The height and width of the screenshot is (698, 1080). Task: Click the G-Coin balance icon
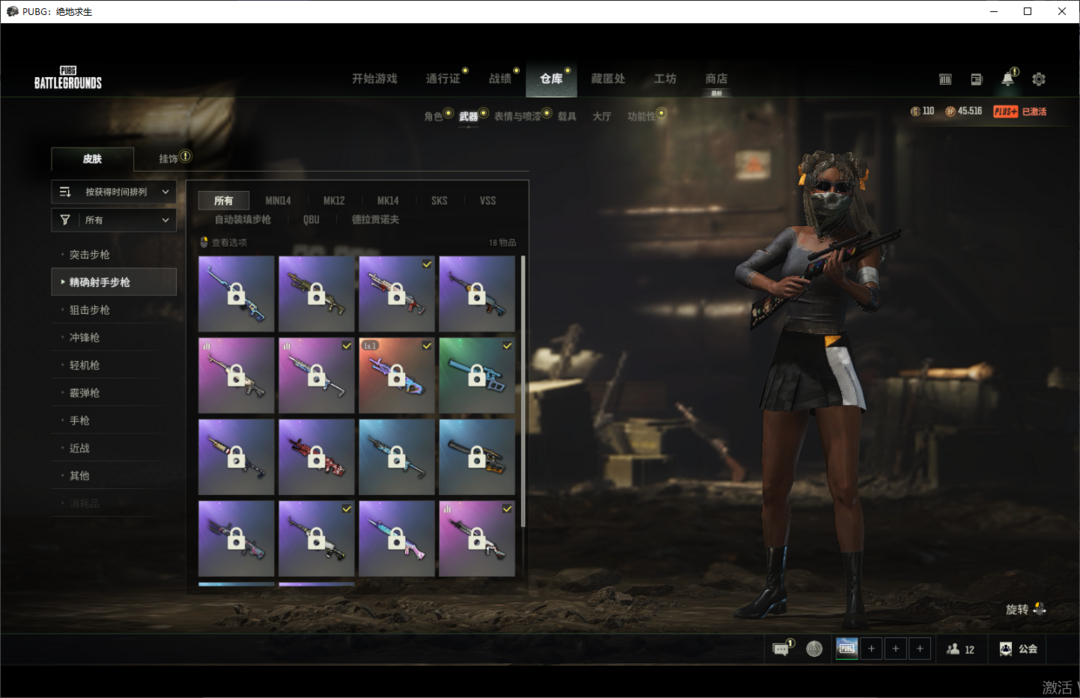coord(915,111)
